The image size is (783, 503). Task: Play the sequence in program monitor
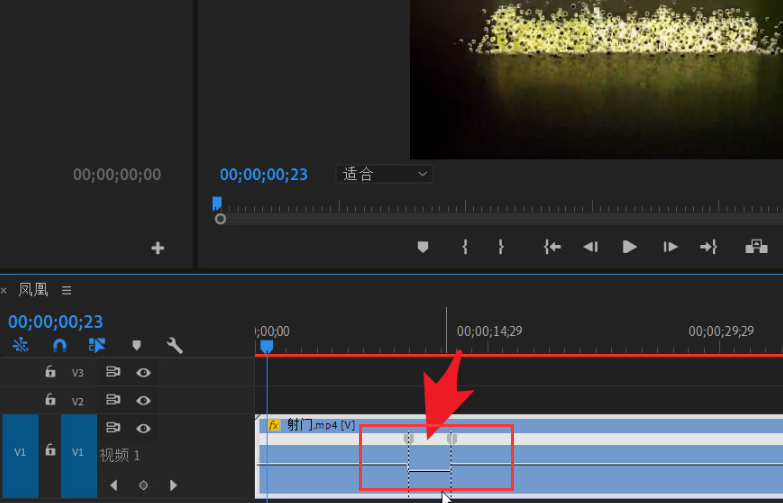(x=629, y=247)
